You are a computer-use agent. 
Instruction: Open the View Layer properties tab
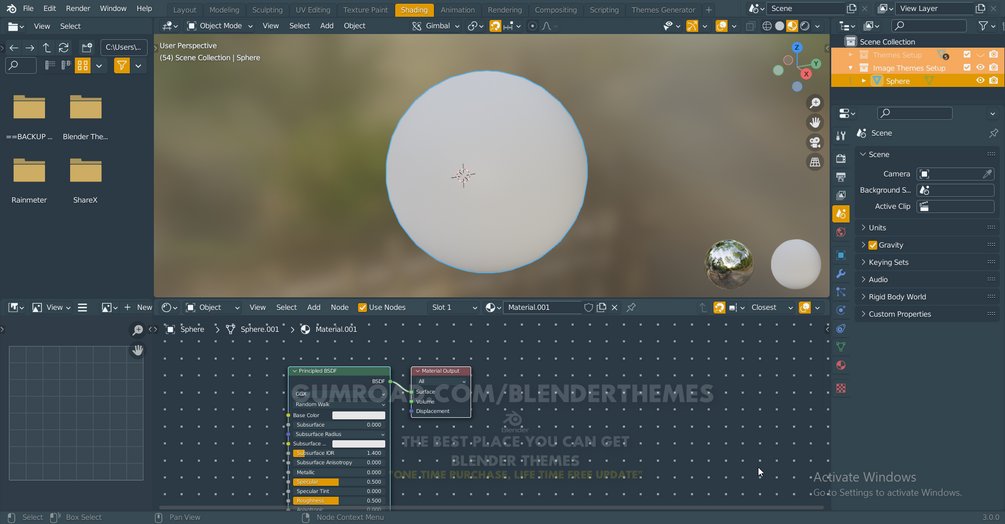coord(841,195)
